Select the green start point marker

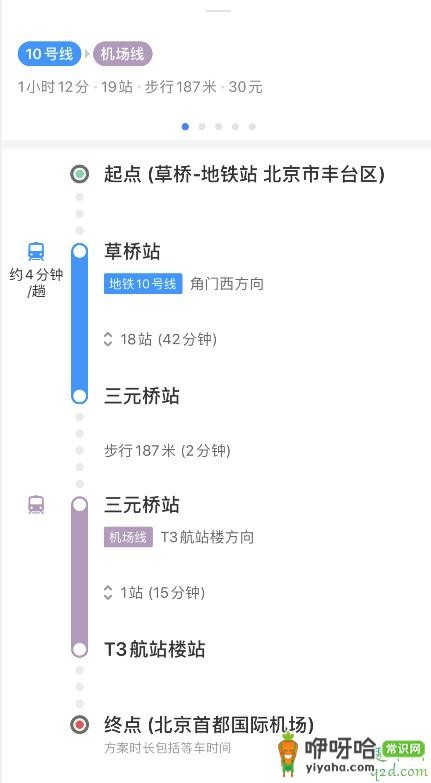[80, 174]
